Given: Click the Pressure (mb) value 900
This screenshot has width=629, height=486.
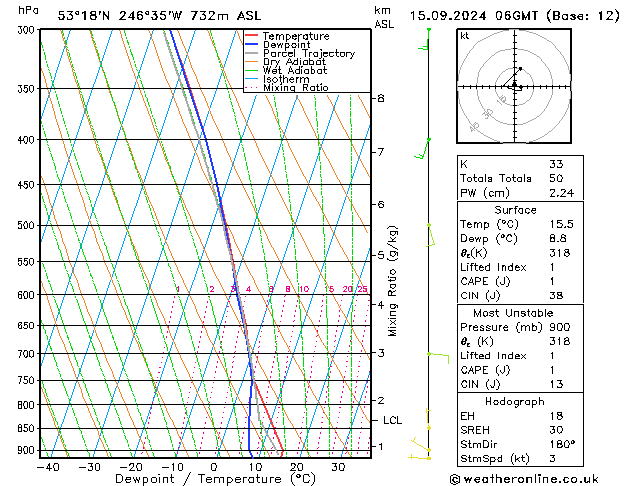Looking at the screenshot, I should point(560,327).
